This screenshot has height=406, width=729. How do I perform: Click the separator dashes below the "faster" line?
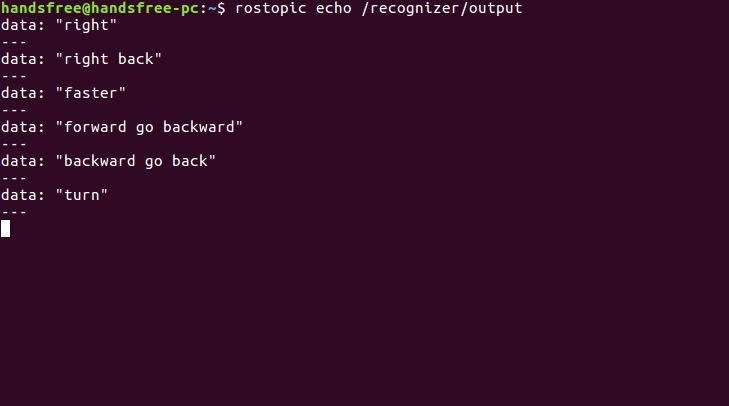[13, 110]
